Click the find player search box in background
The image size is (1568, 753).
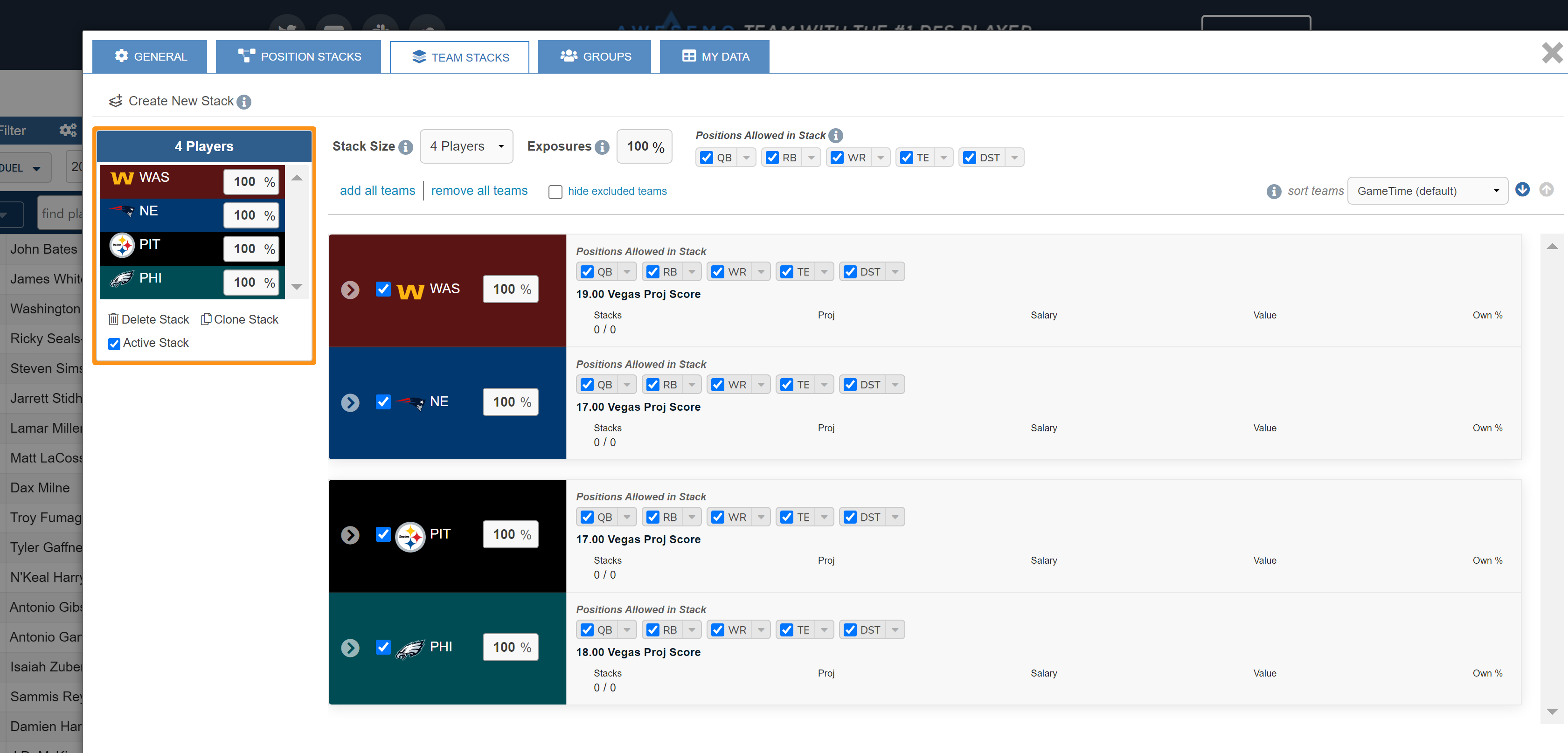[60, 214]
